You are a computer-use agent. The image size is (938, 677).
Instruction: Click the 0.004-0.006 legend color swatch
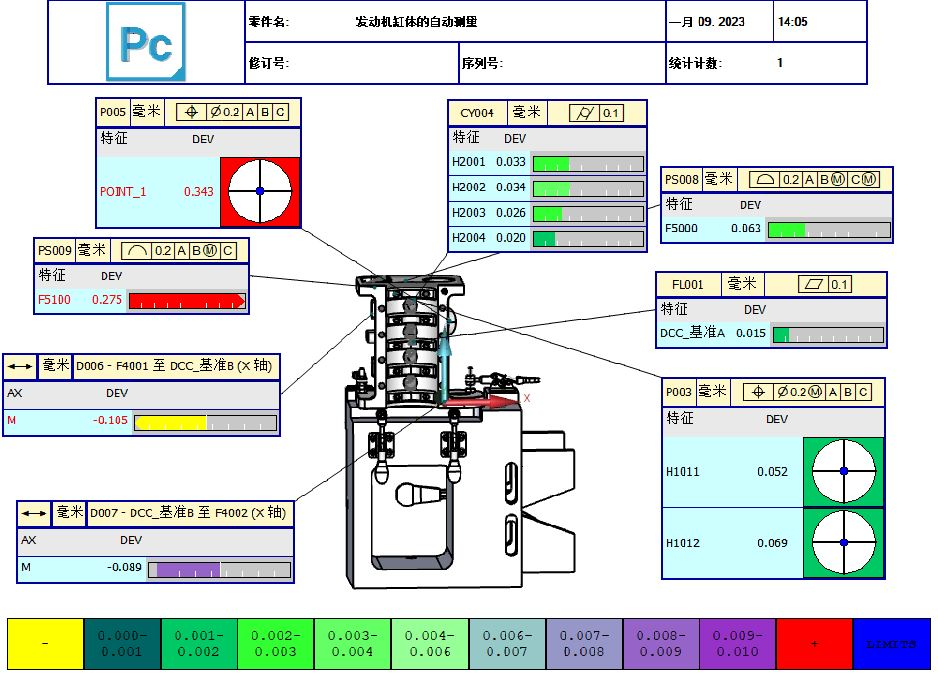tap(429, 644)
